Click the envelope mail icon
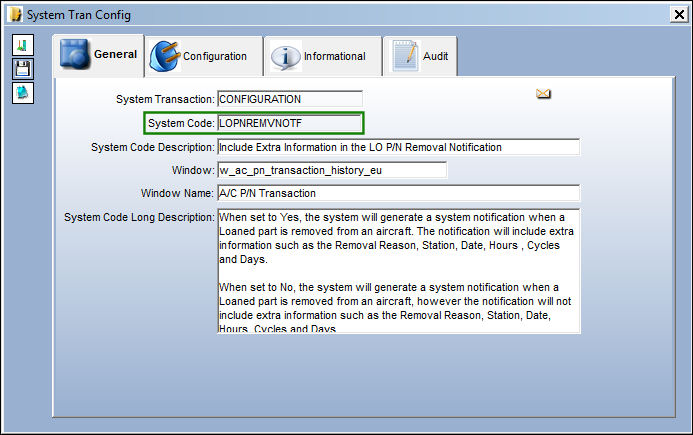Image resolution: width=693 pixels, height=435 pixels. pyautogui.click(x=543, y=94)
